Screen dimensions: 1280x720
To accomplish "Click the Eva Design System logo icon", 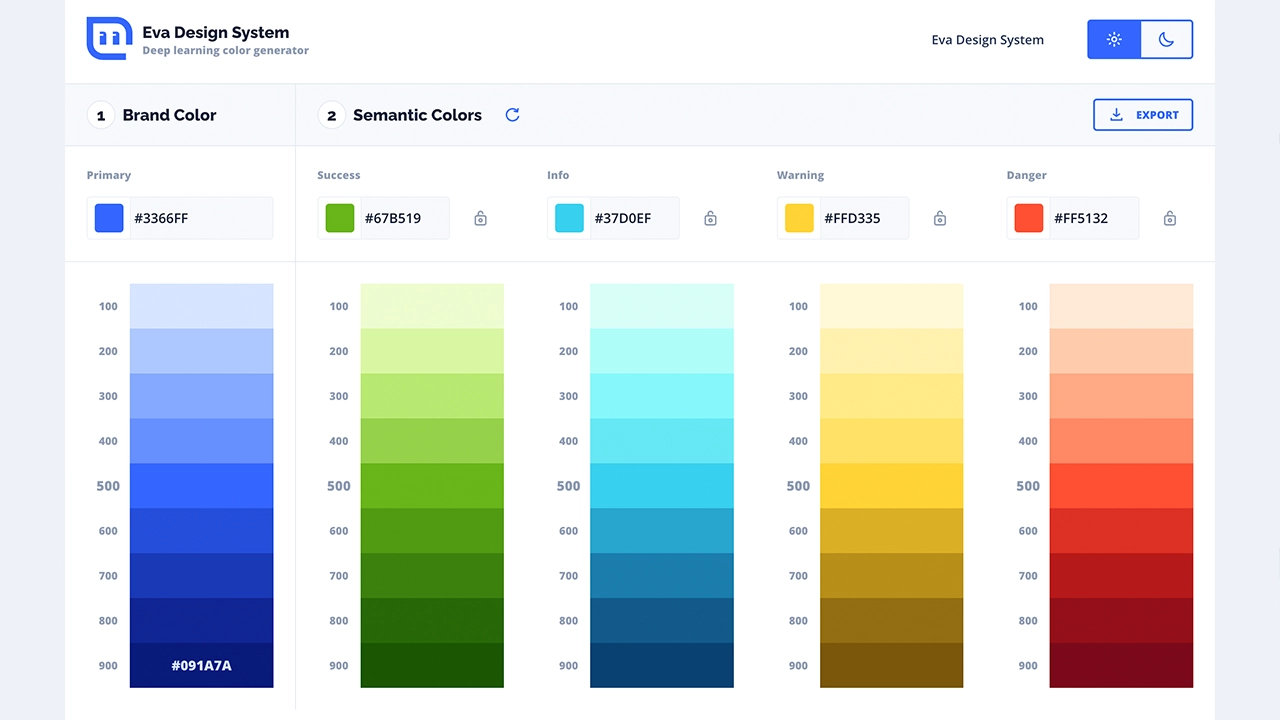I will (x=109, y=39).
